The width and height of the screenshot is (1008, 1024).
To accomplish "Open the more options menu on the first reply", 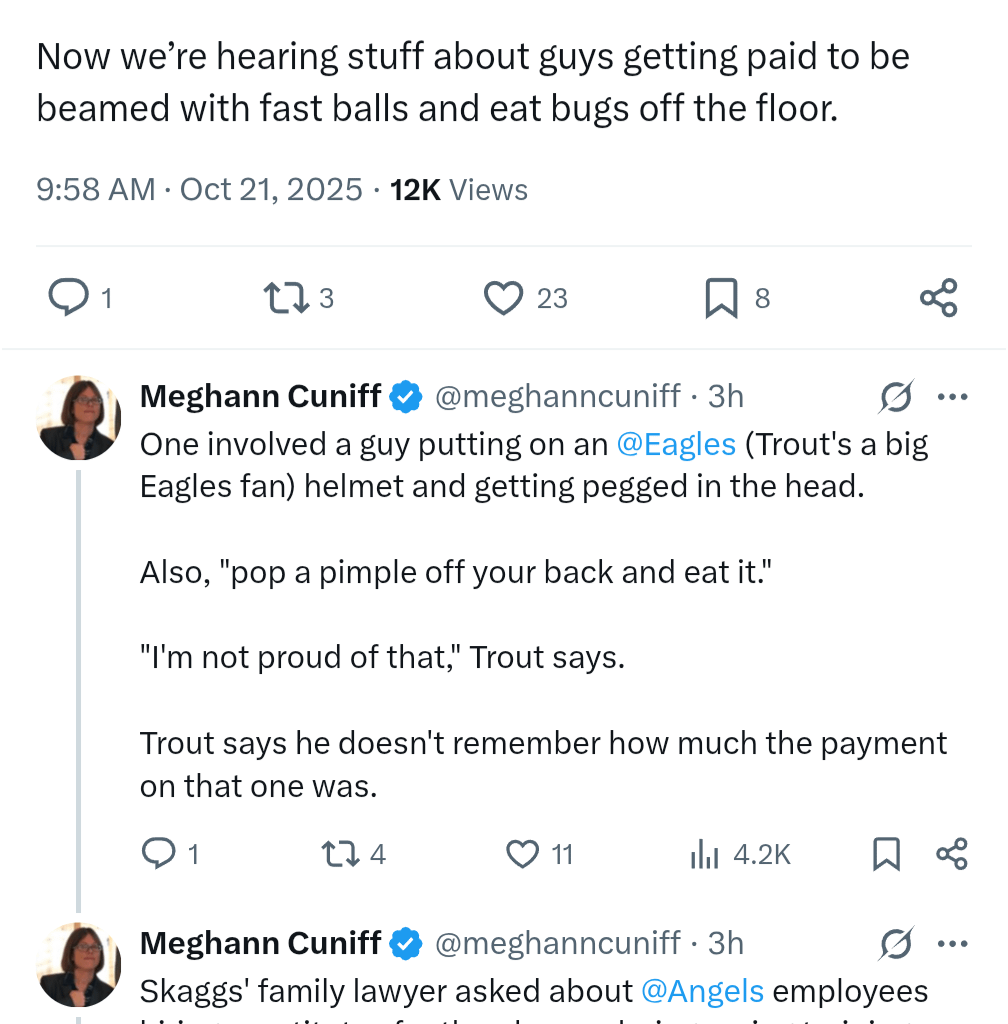I will (950, 396).
